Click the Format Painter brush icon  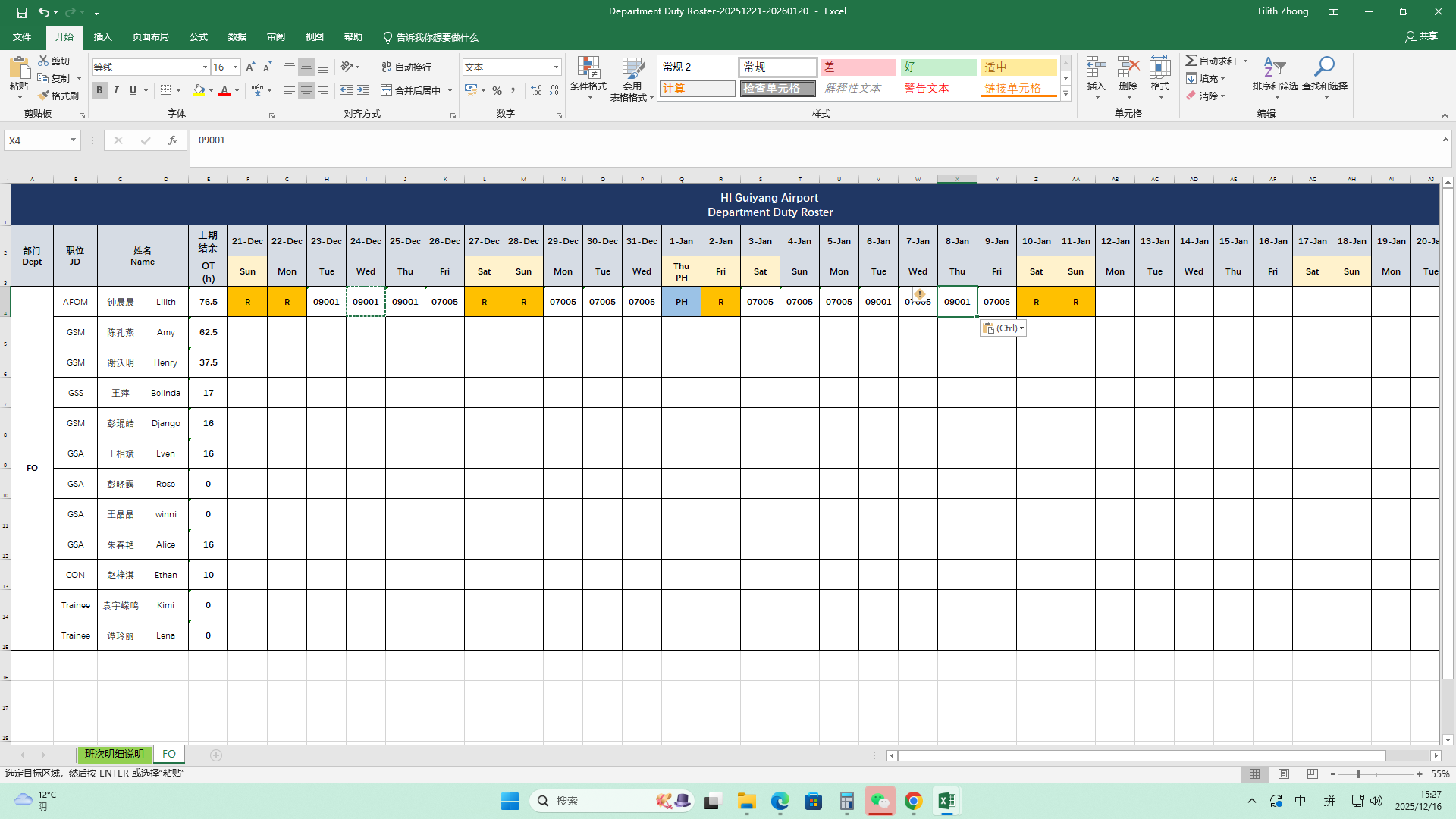point(44,96)
